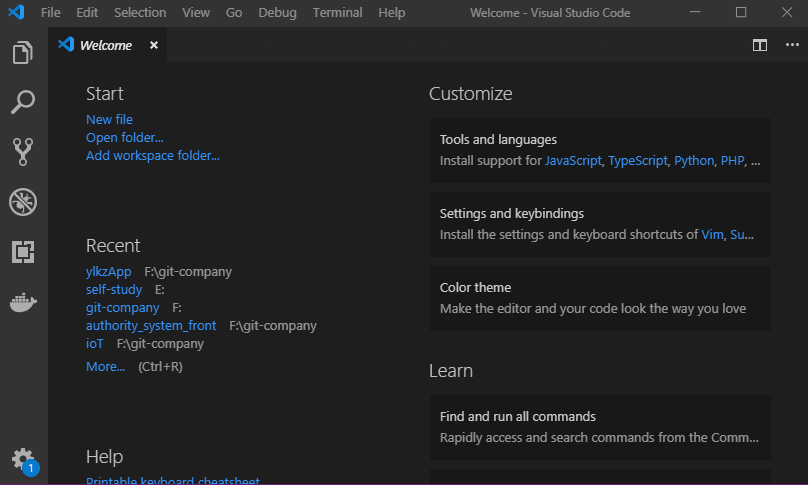Open the Source Control view
Screen dimensions: 808x485
[x=23, y=152]
